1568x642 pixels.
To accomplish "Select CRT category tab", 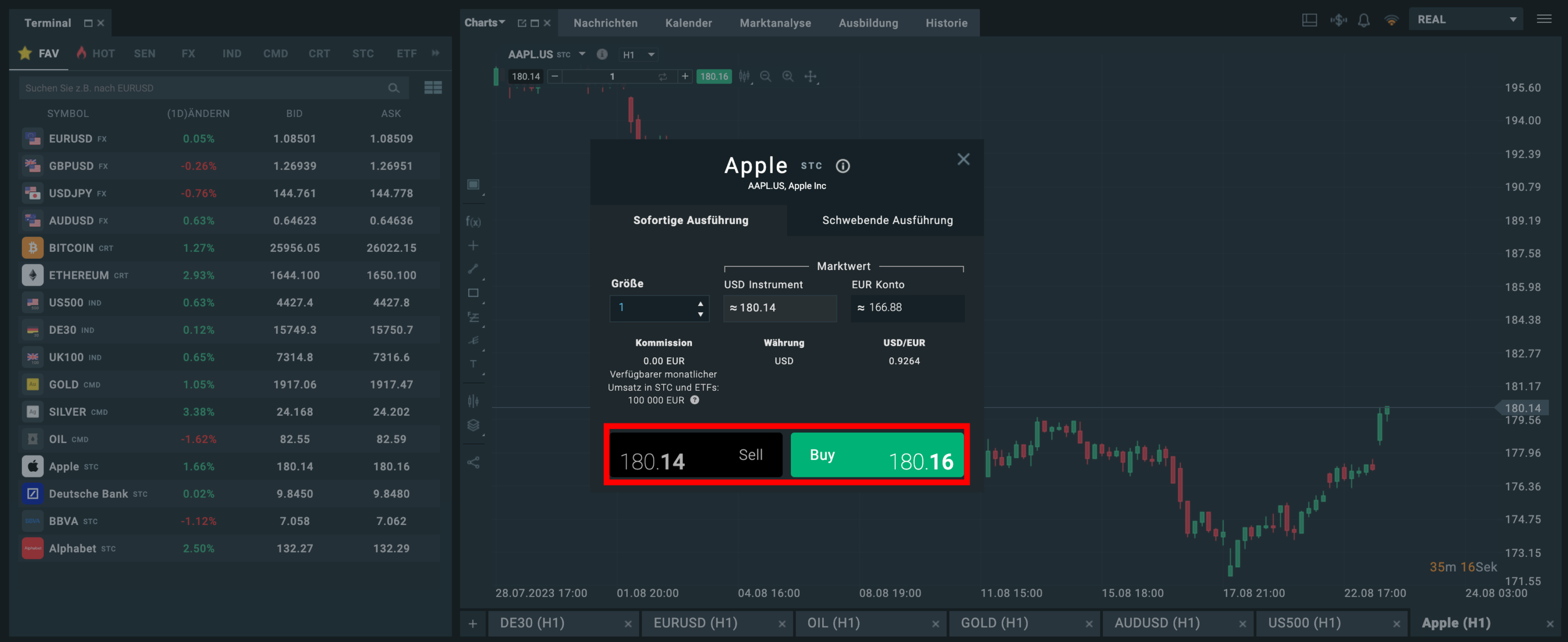I will coord(319,54).
